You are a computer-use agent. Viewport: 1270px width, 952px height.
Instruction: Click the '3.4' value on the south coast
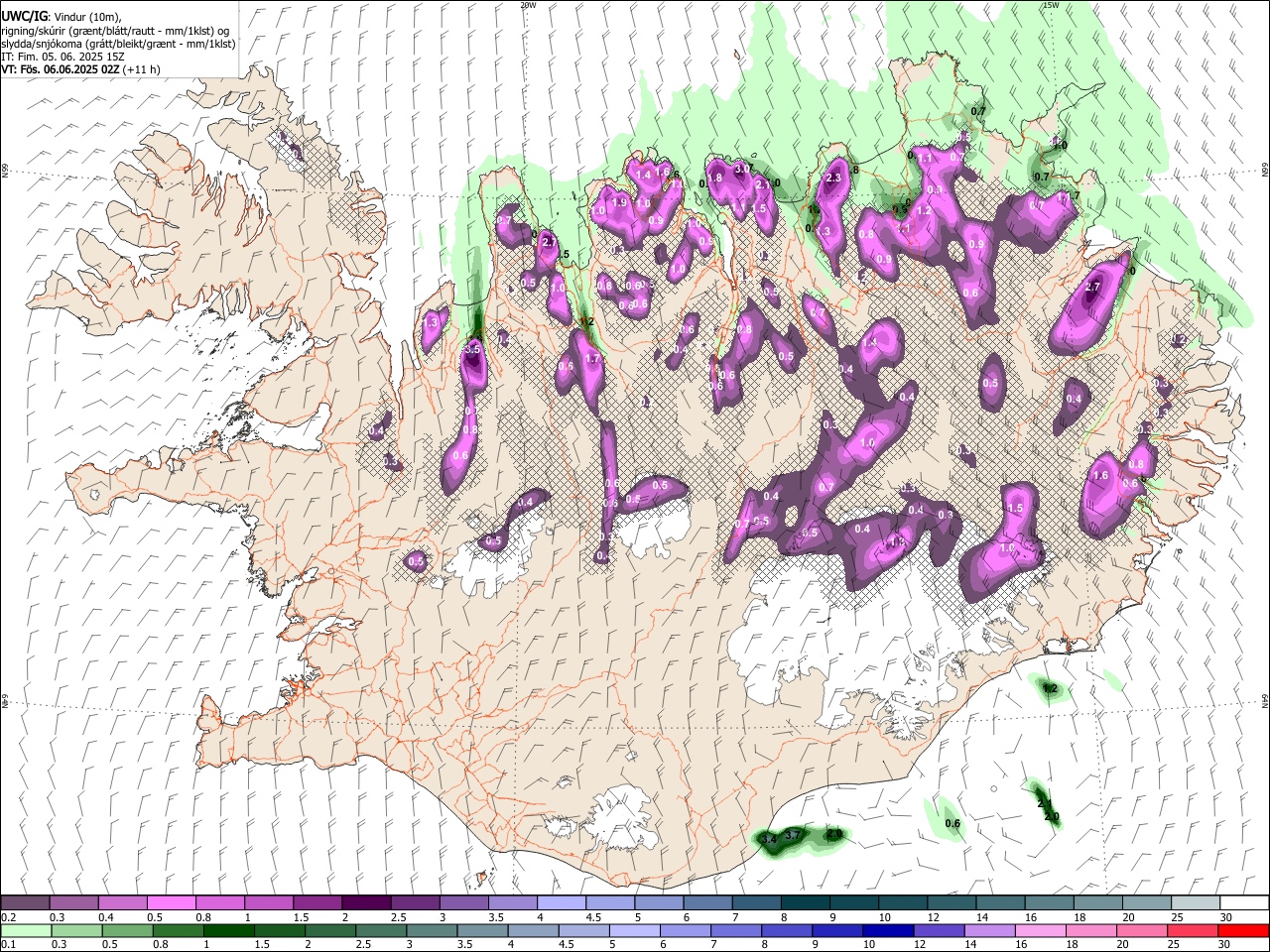[769, 840]
